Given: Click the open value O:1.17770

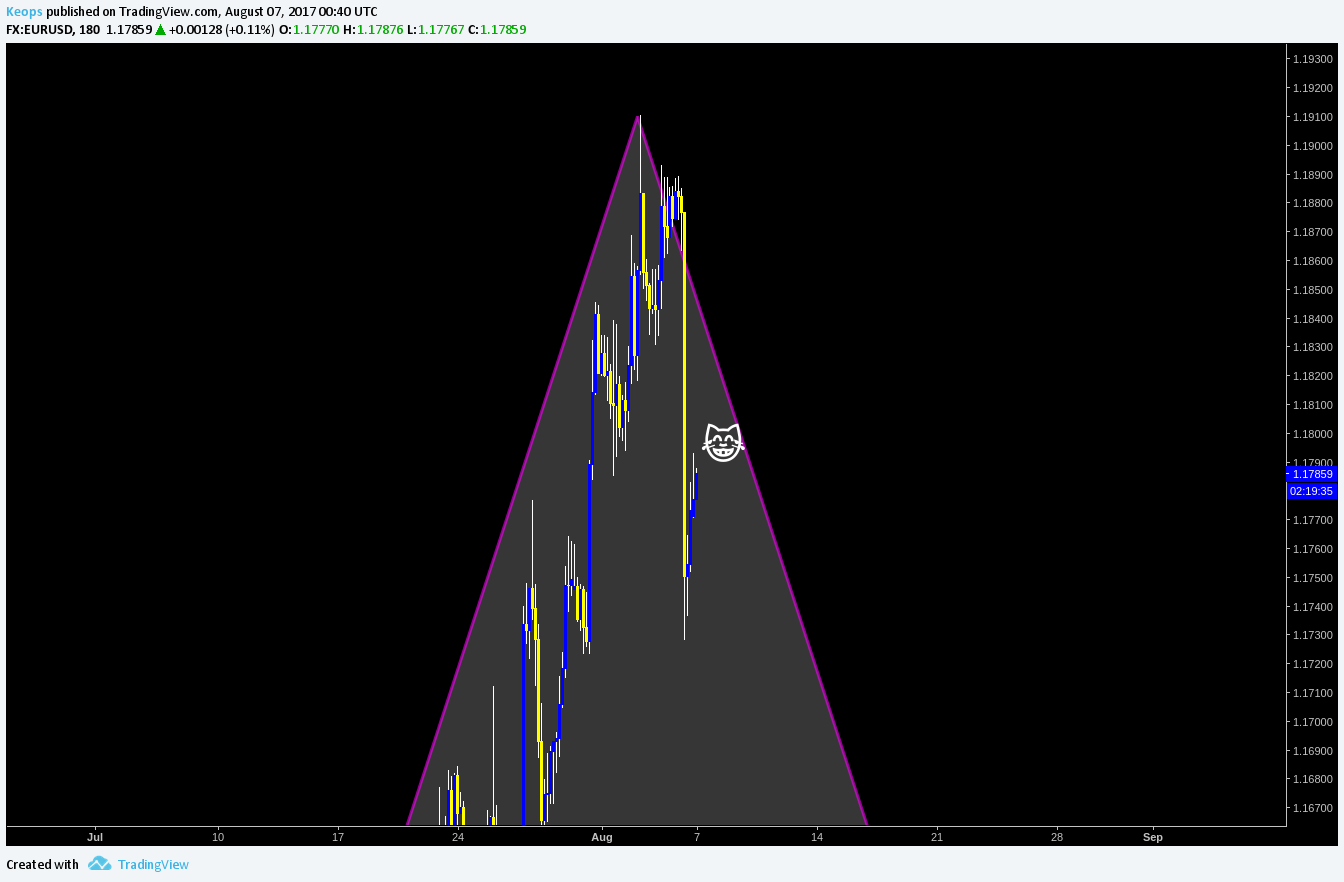Looking at the screenshot, I should pyautogui.click(x=308, y=29).
